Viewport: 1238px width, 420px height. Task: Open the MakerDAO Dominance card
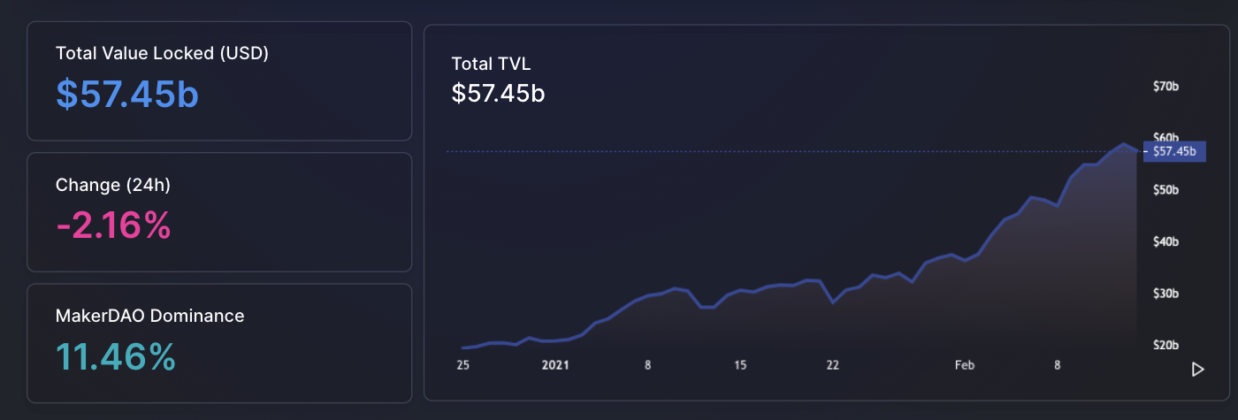click(x=219, y=343)
